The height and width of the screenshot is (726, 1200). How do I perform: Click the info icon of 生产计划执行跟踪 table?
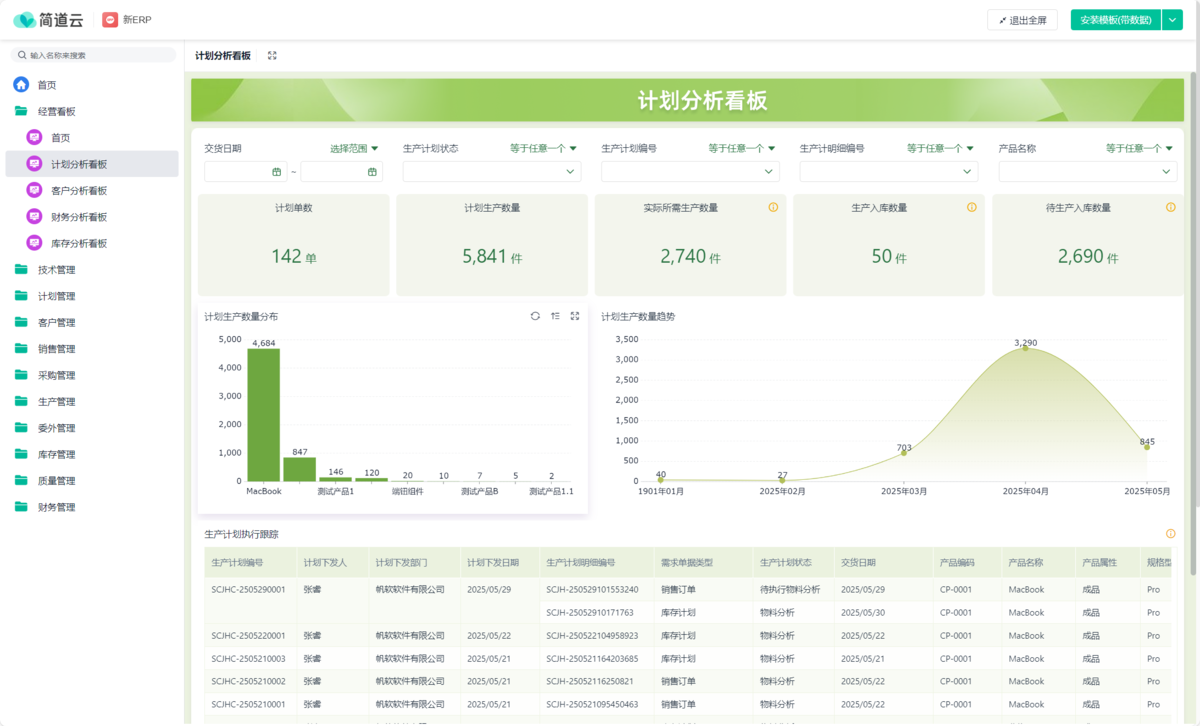[1170, 534]
